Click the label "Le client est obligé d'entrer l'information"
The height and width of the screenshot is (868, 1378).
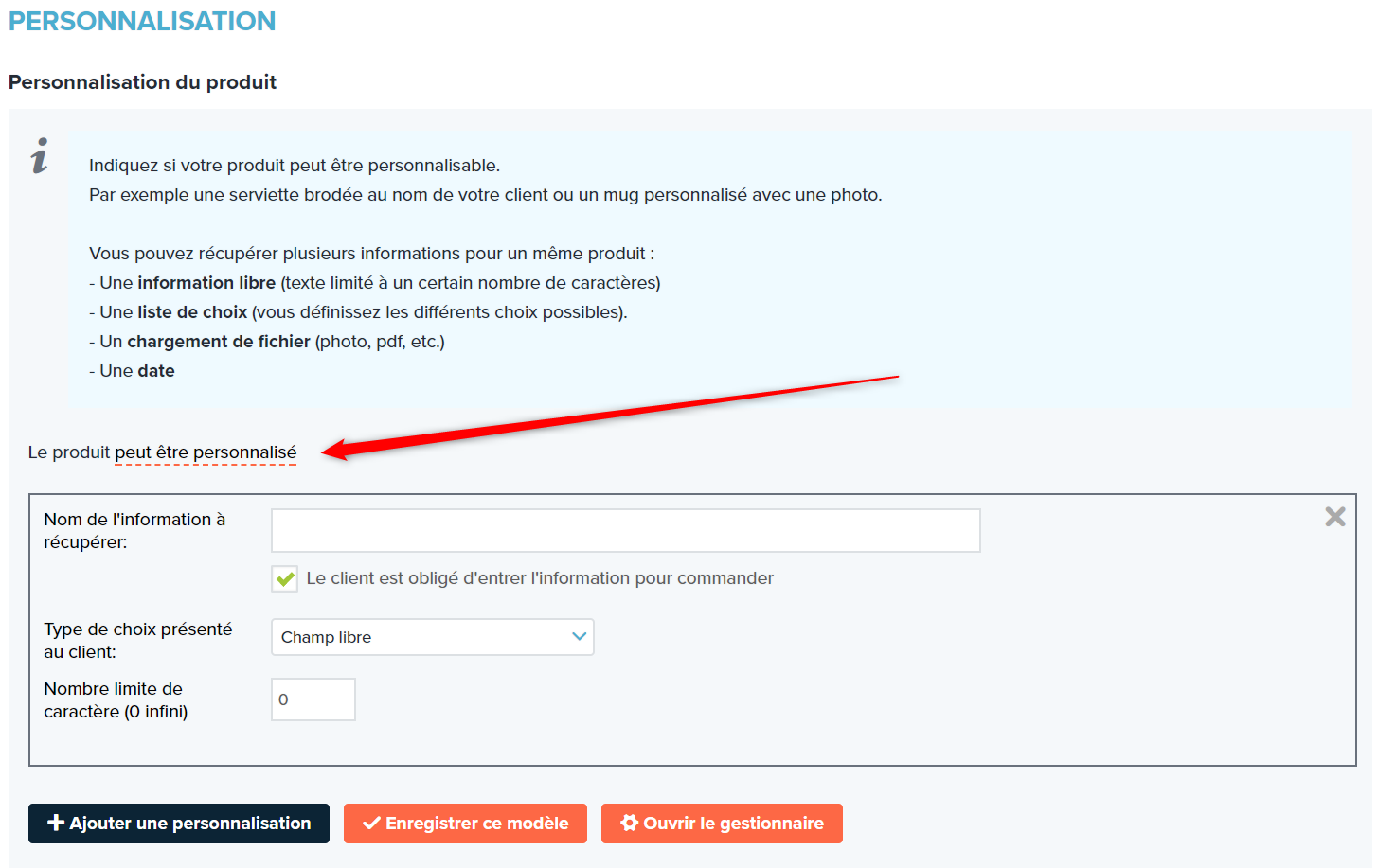(x=540, y=578)
